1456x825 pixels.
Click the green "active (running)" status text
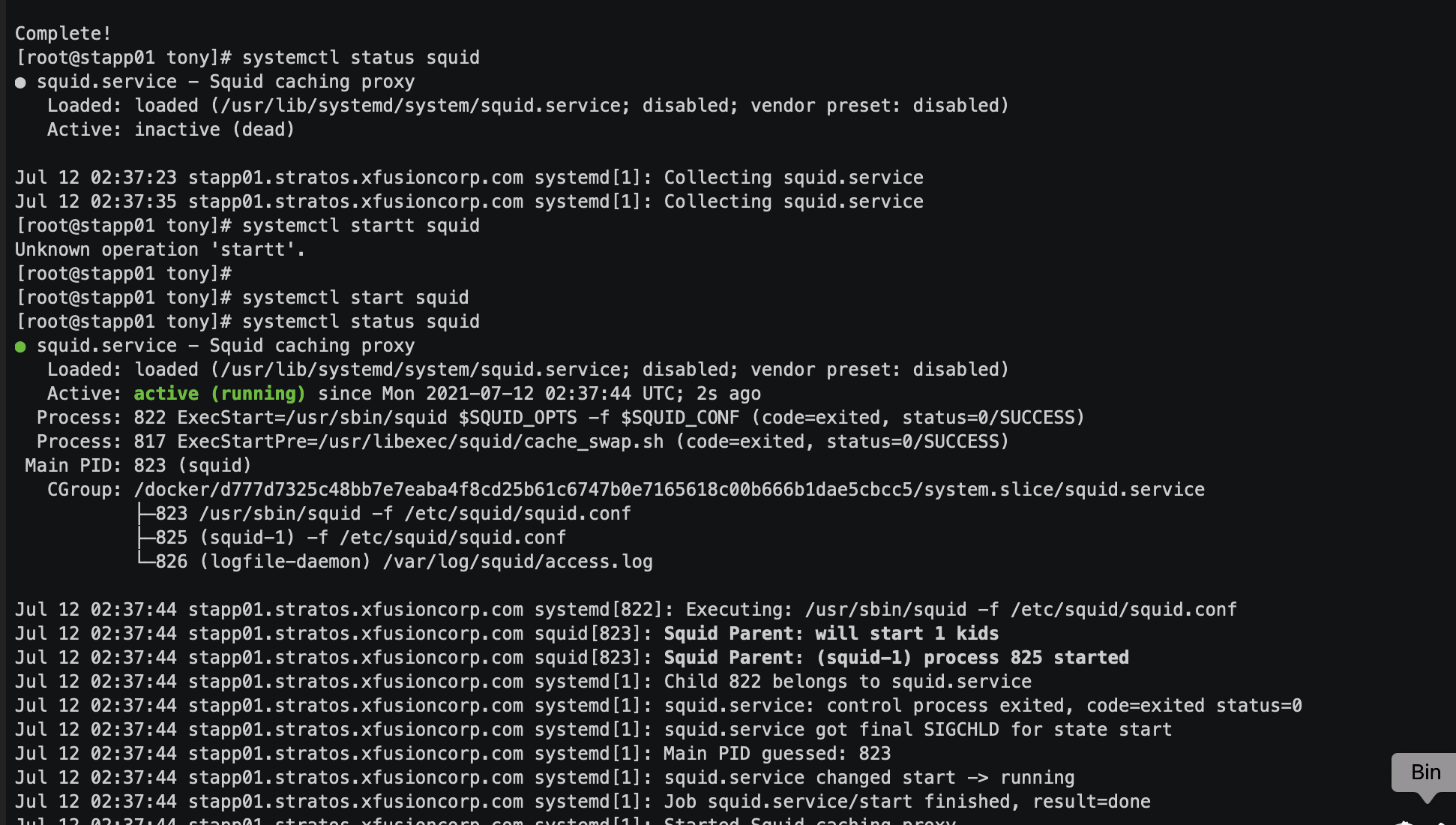point(220,394)
